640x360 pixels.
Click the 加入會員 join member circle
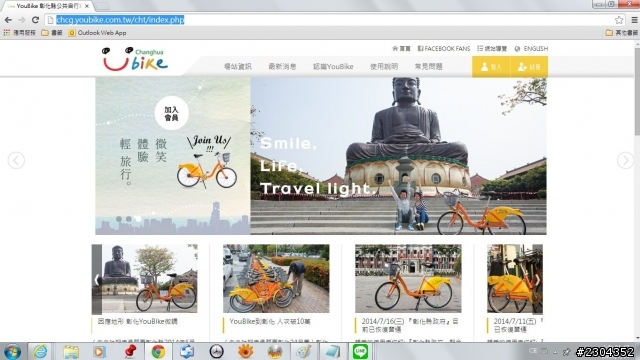pyautogui.click(x=171, y=113)
